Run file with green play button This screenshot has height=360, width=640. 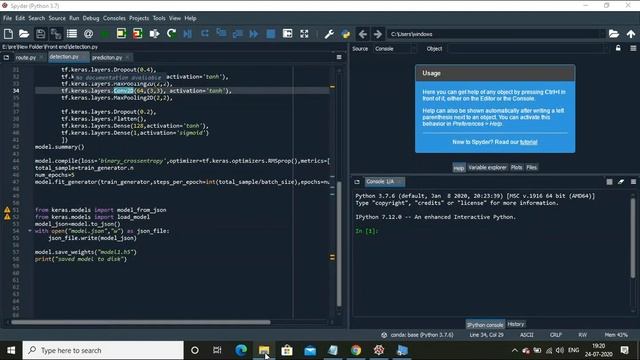pos(104,34)
